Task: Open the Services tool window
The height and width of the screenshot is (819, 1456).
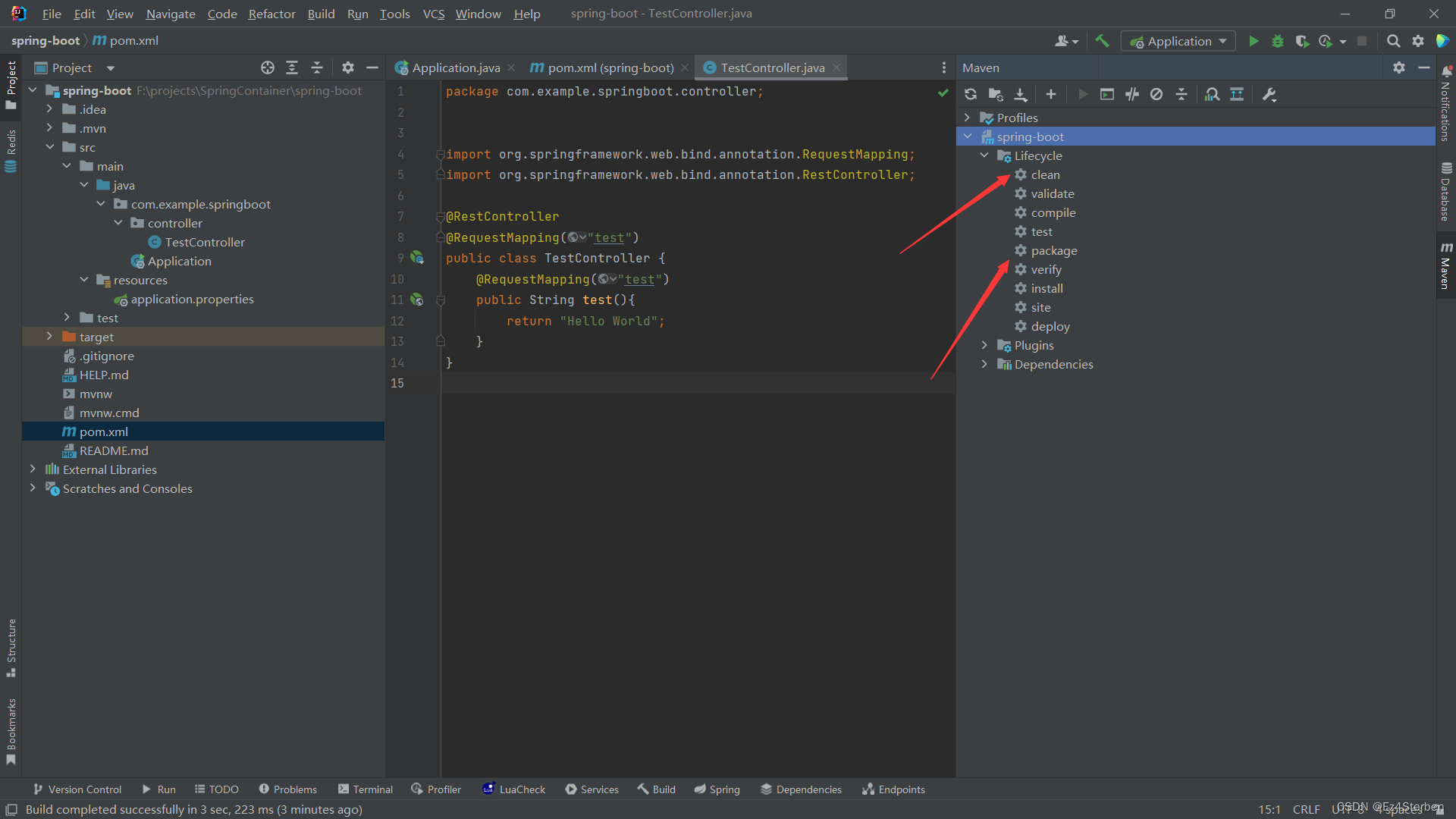Action: 591,789
